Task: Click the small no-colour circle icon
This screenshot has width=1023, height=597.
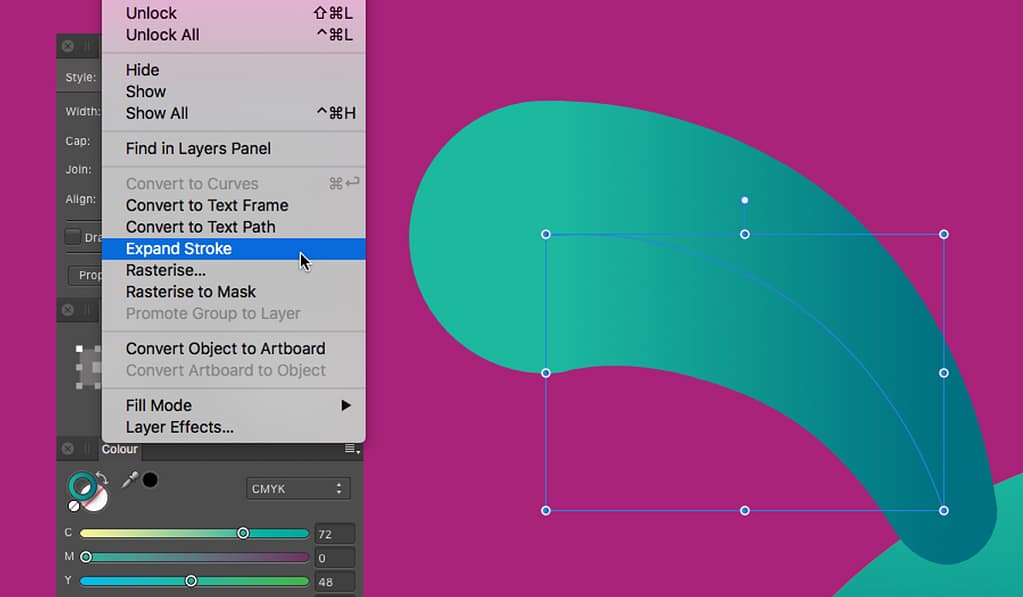Action: [x=73, y=506]
